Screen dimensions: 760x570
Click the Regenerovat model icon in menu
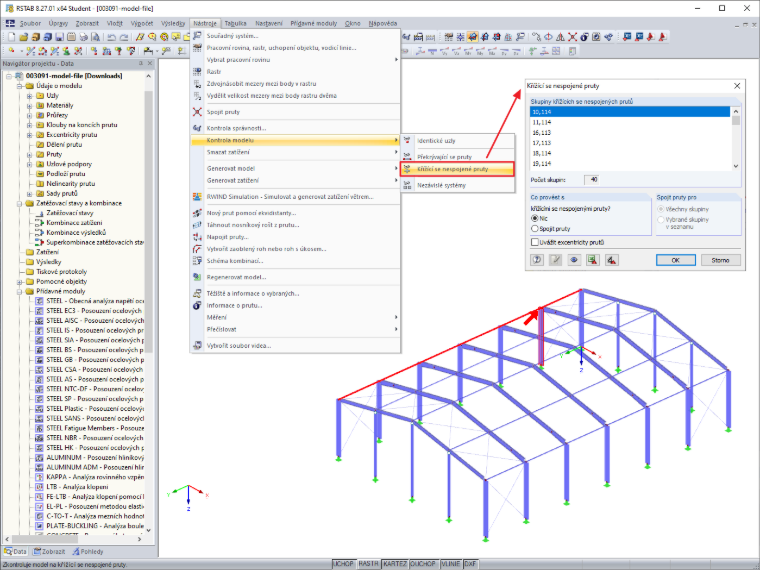pos(197,277)
